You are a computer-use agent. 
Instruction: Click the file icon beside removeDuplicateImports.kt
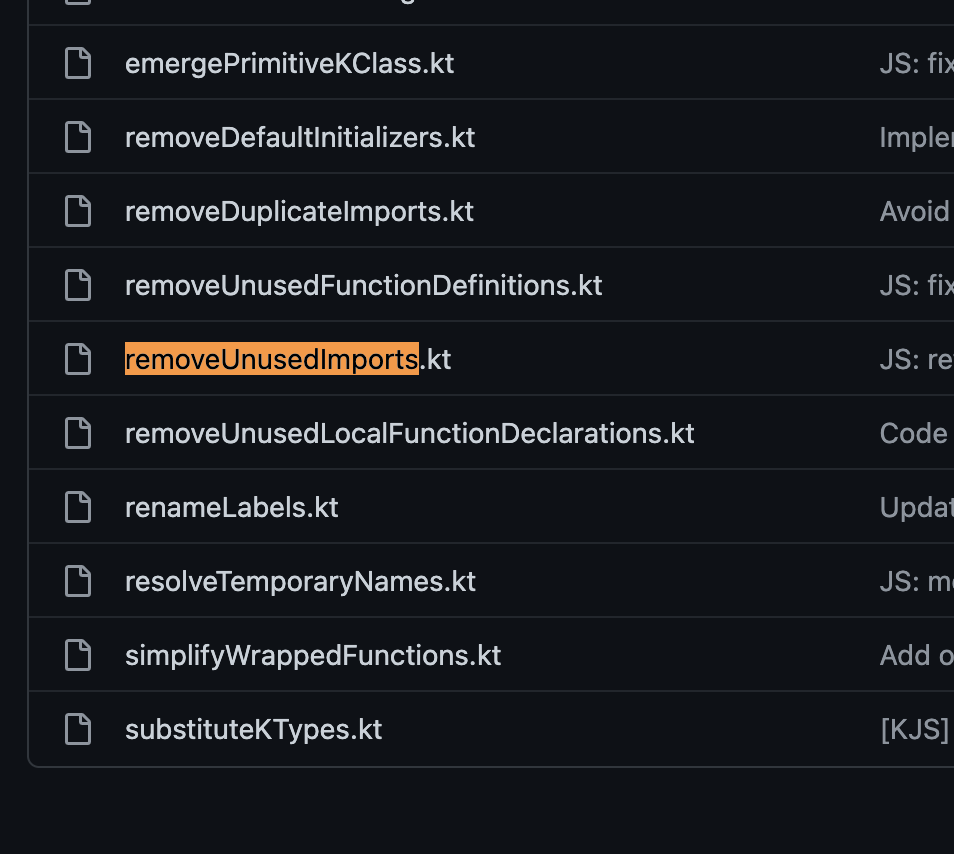(77, 210)
